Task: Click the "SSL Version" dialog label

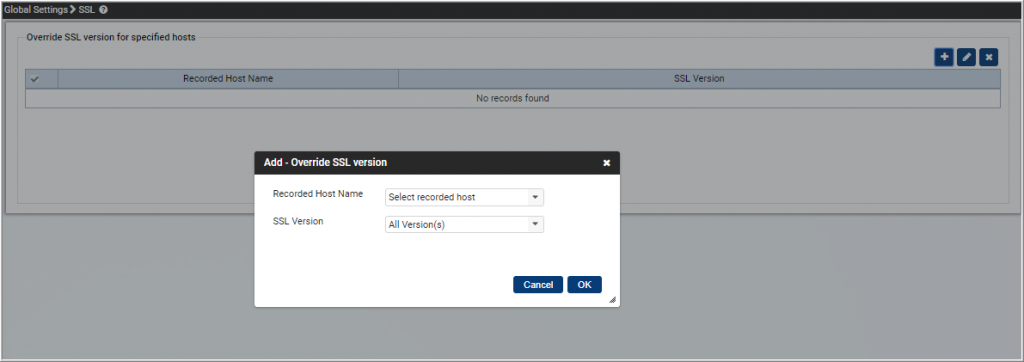Action: pos(298,222)
